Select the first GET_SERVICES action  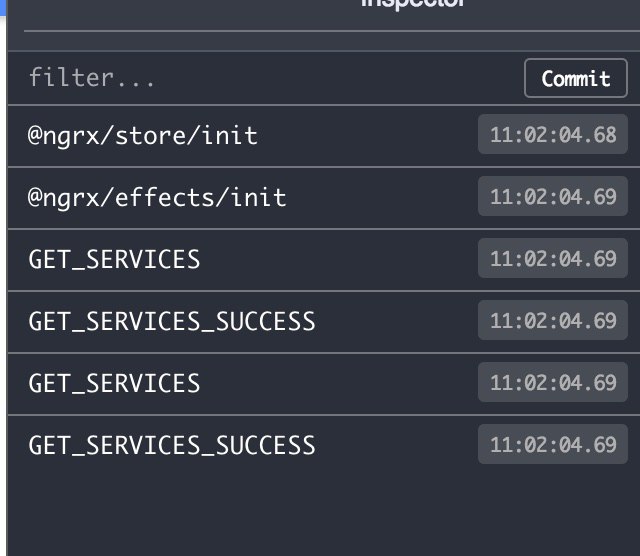(x=324, y=260)
